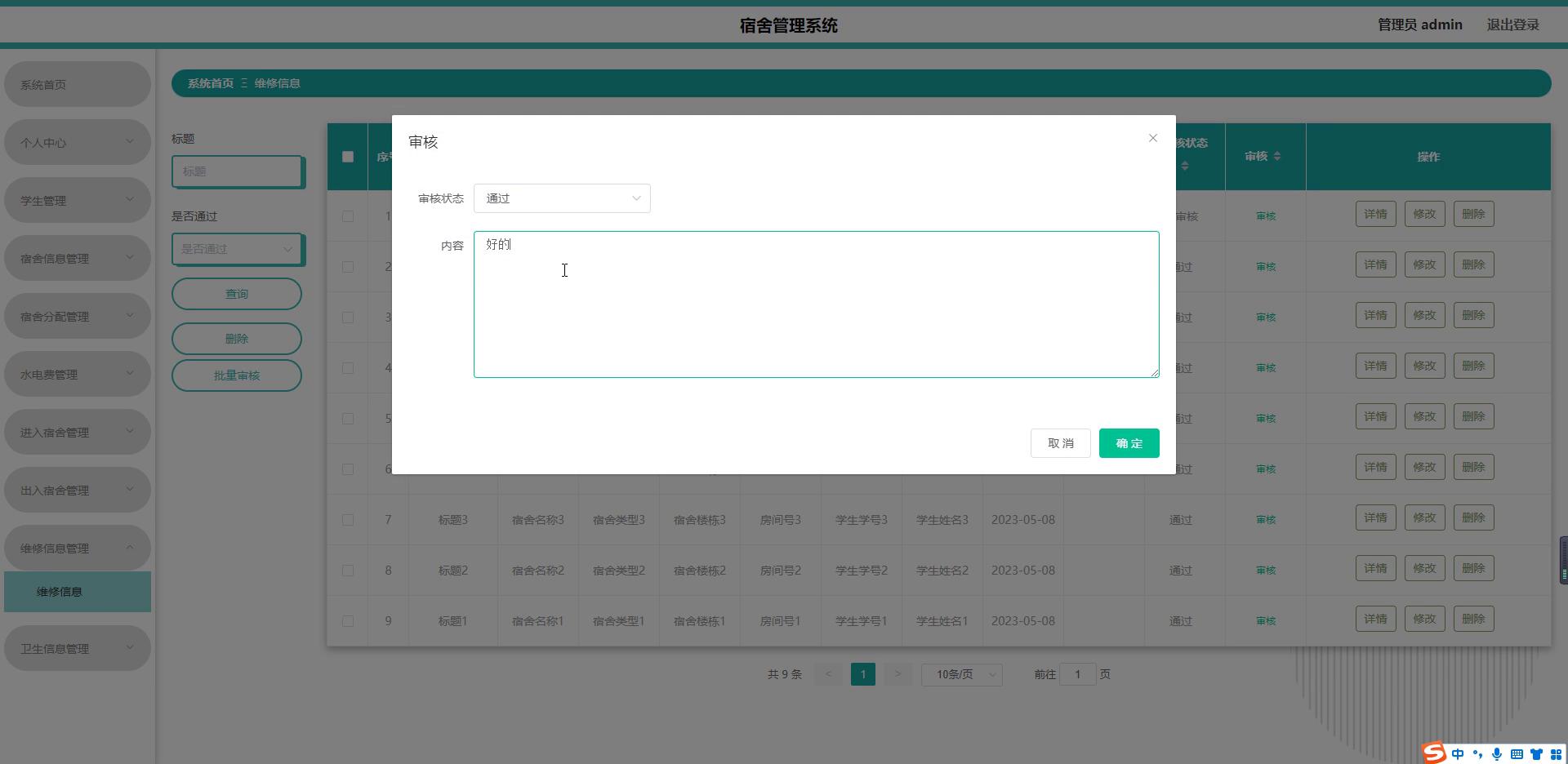This screenshot has width=1568, height=764.
Task: Click the 删除 batch delete button
Action: tap(237, 339)
